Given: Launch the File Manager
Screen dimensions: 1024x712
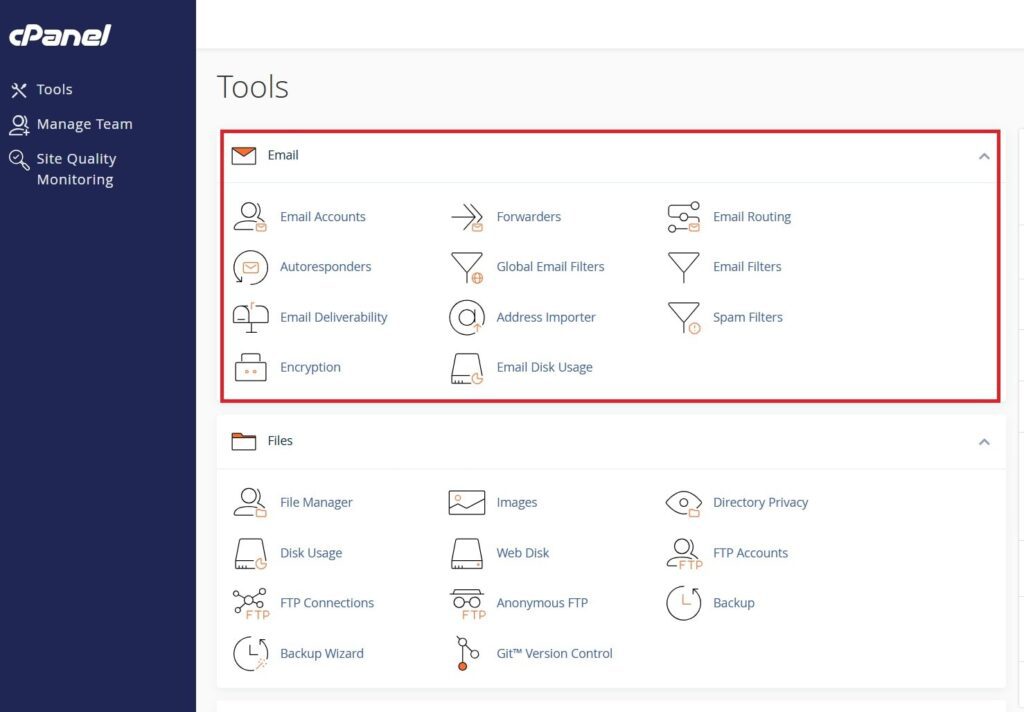Looking at the screenshot, I should click(316, 502).
